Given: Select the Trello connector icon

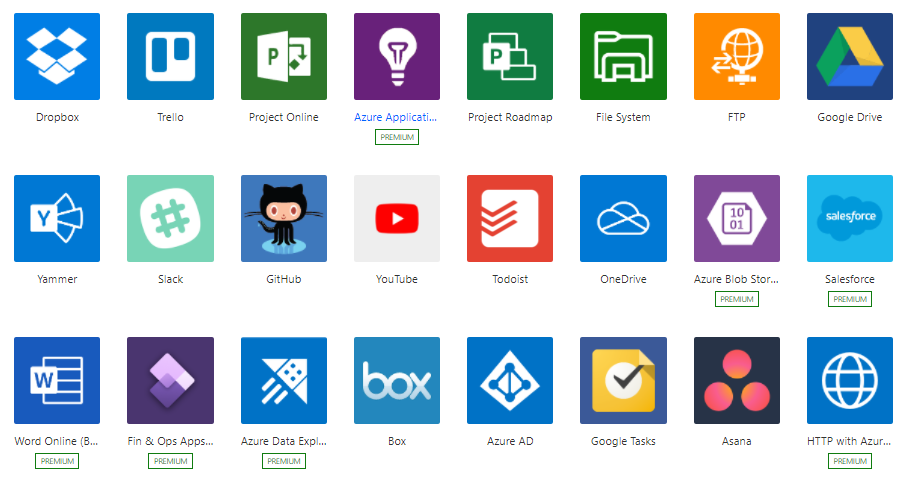Looking at the screenshot, I should [x=170, y=57].
